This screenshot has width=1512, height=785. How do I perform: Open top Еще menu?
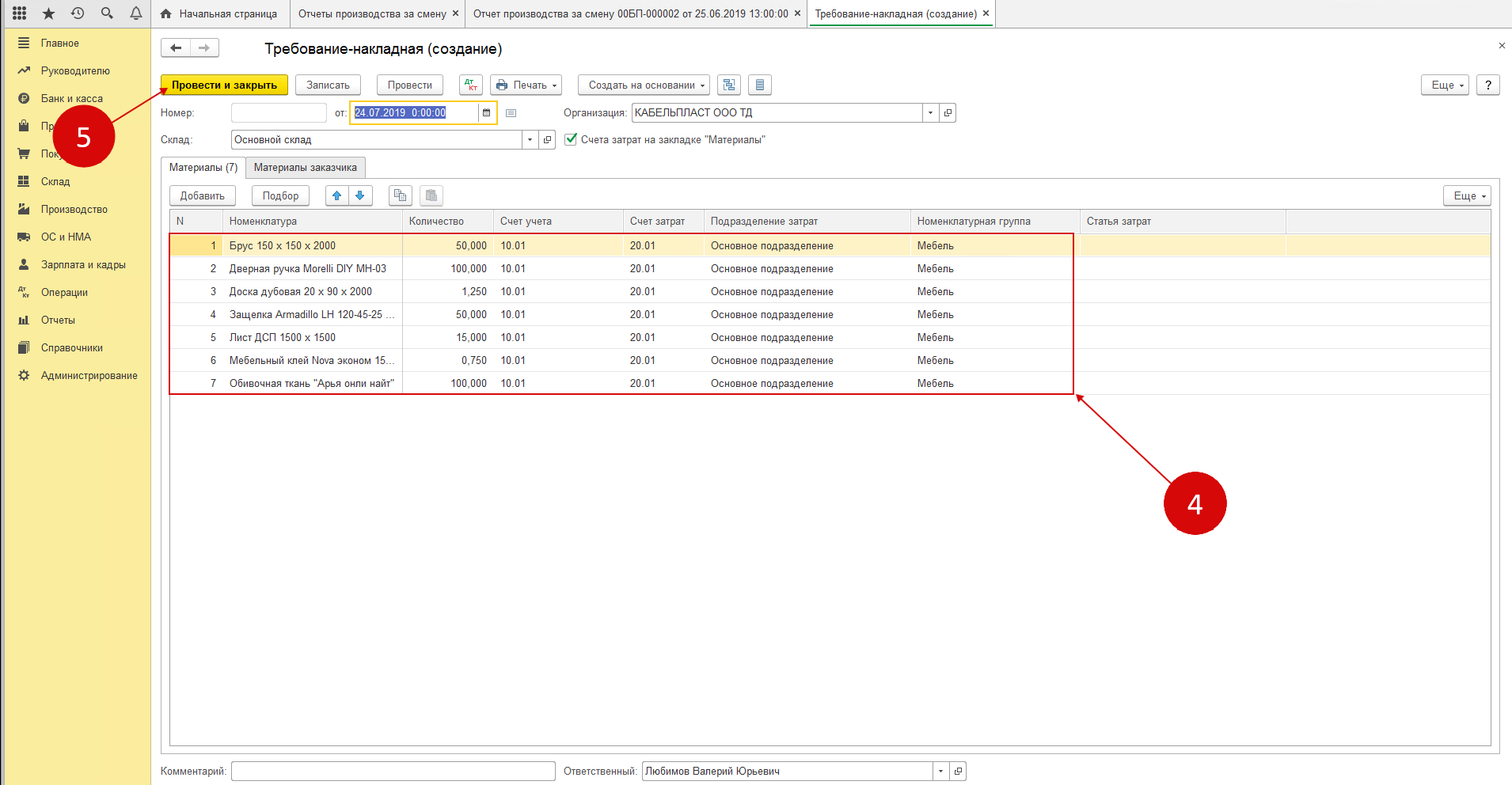pos(1446,85)
